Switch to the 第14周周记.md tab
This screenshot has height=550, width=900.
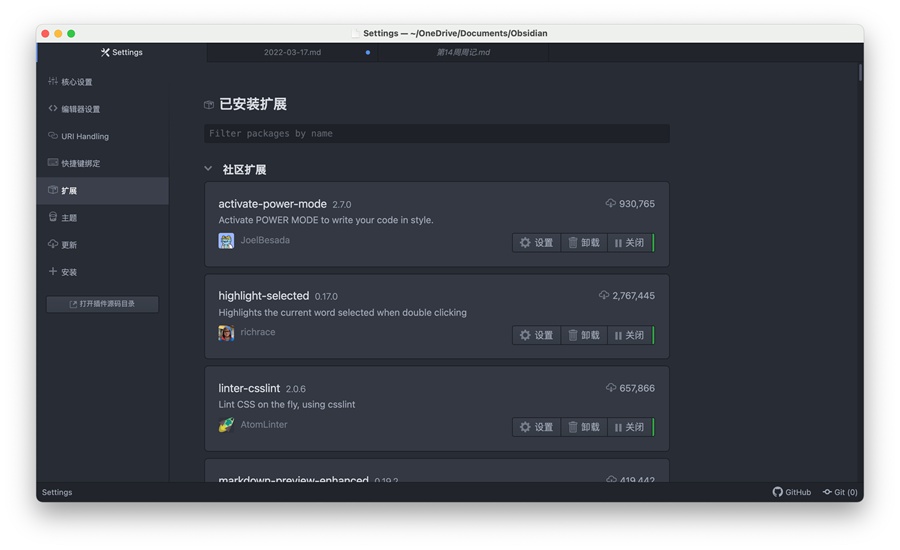click(463, 52)
